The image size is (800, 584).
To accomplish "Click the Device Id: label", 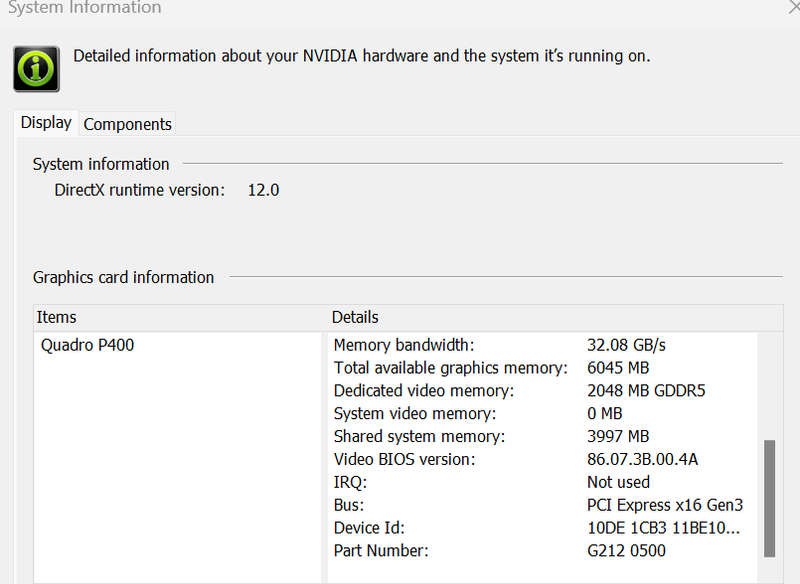I will pyautogui.click(x=369, y=528).
